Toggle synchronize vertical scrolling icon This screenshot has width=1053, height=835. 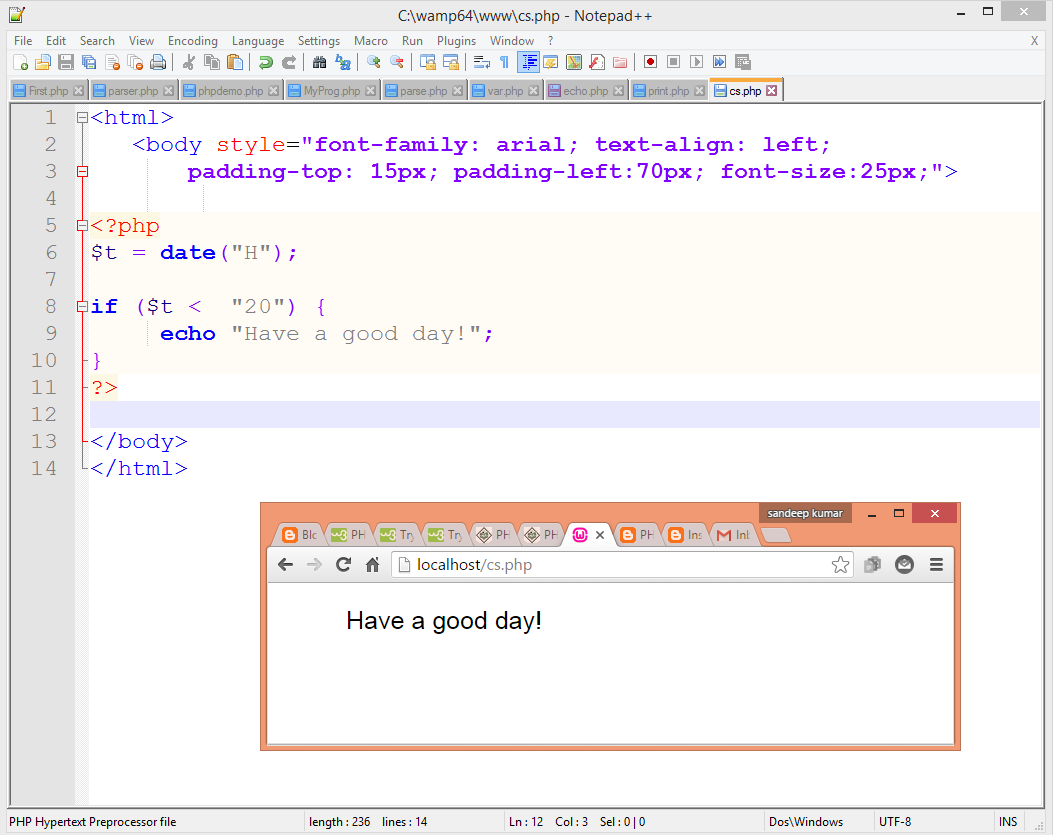428,62
